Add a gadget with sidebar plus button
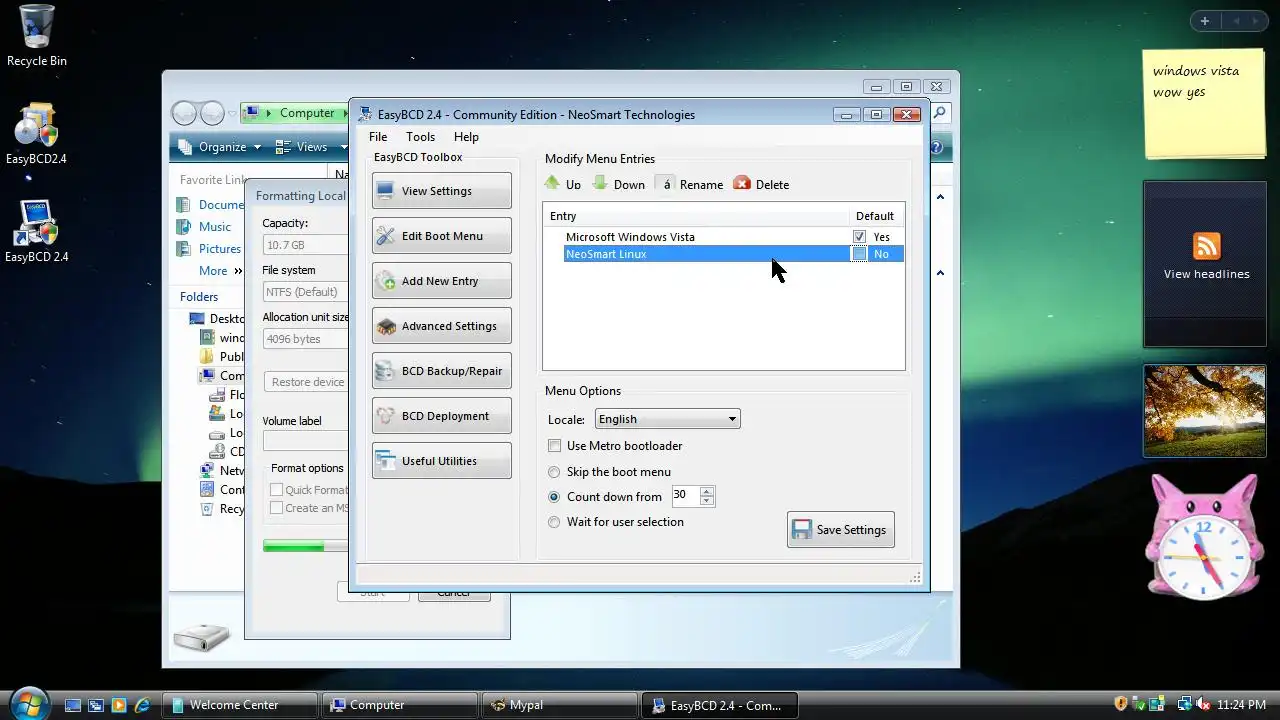1280x720 pixels. coord(1205,21)
